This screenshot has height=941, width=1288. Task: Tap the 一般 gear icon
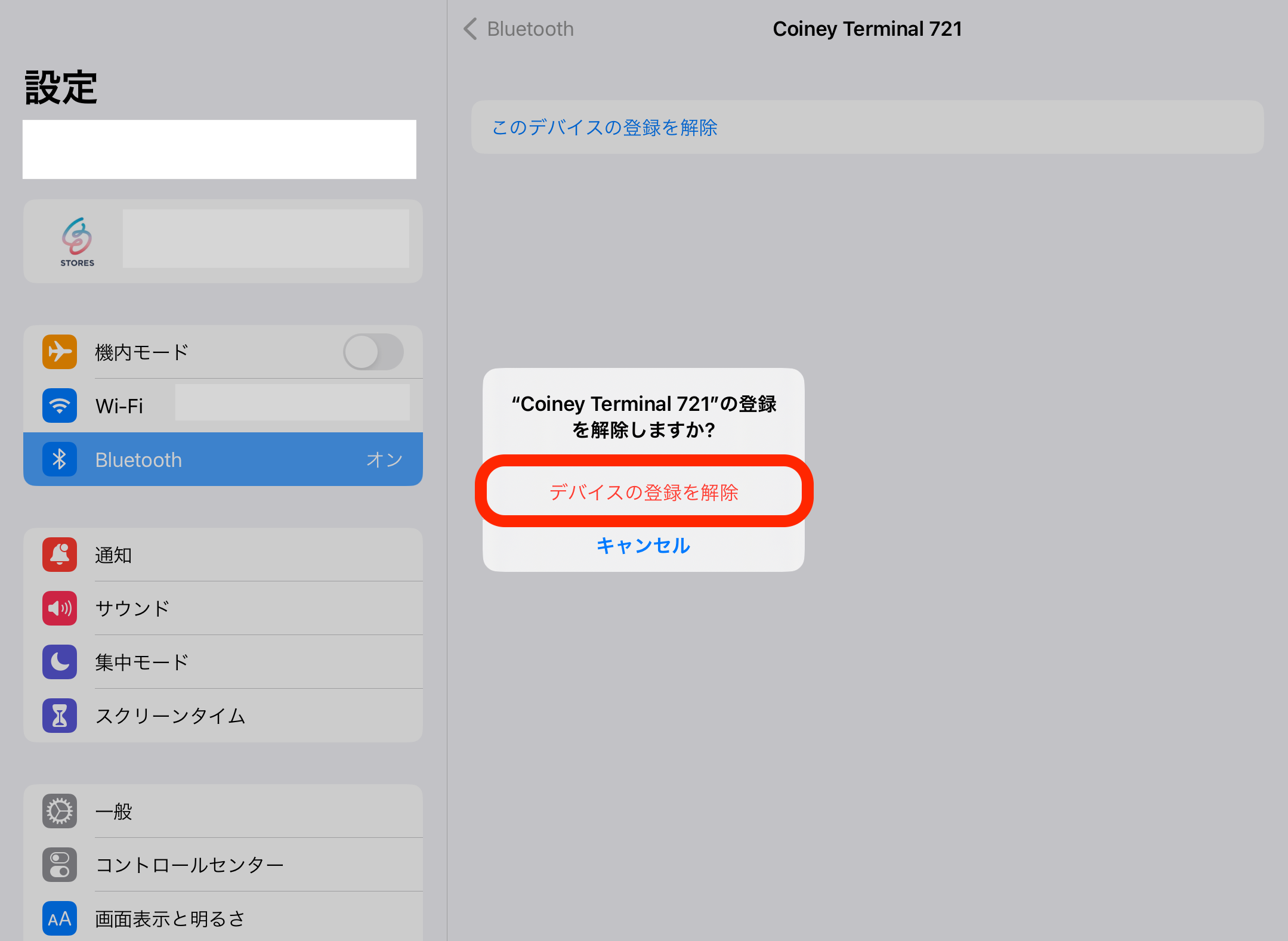click(x=60, y=811)
